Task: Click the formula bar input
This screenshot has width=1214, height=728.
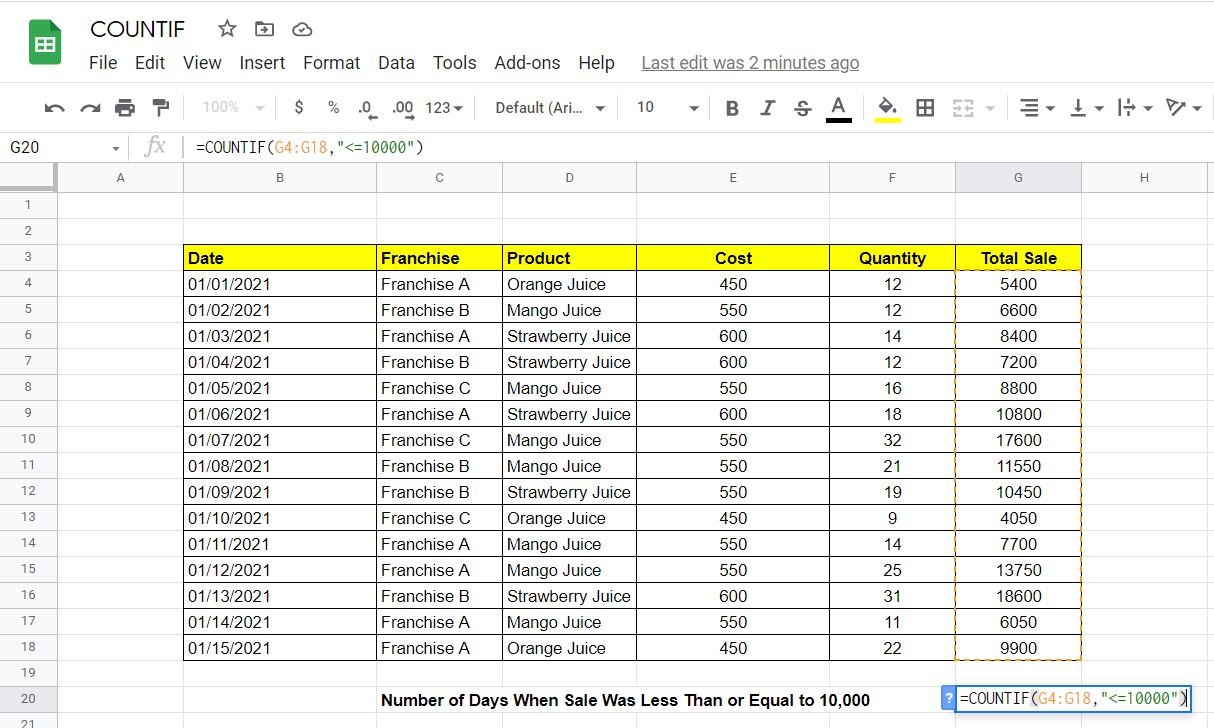Action: coord(700,147)
